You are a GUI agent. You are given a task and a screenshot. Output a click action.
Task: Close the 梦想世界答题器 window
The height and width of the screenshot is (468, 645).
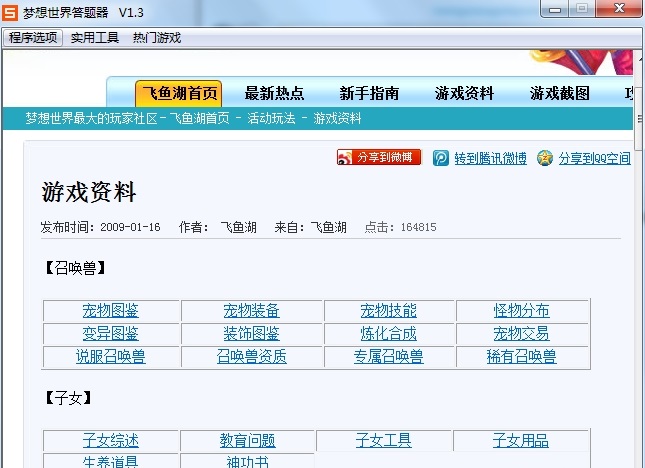(x=619, y=8)
